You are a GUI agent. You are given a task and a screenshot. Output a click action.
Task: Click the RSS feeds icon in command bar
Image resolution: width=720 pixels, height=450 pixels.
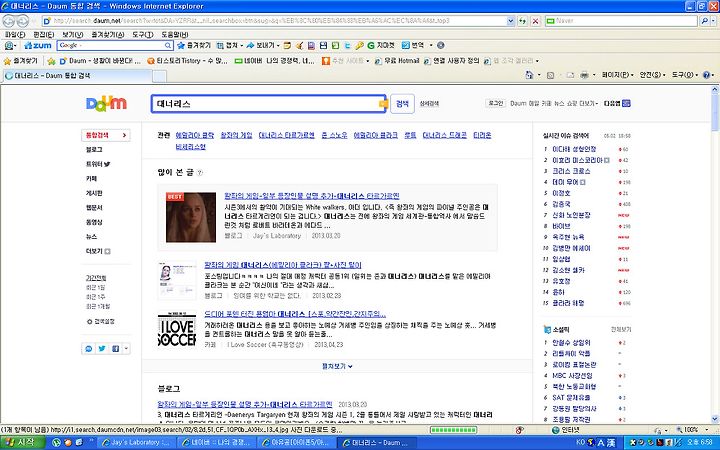point(551,75)
